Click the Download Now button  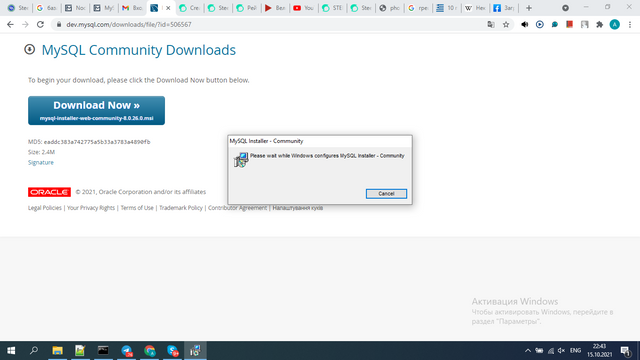[x=96, y=110]
